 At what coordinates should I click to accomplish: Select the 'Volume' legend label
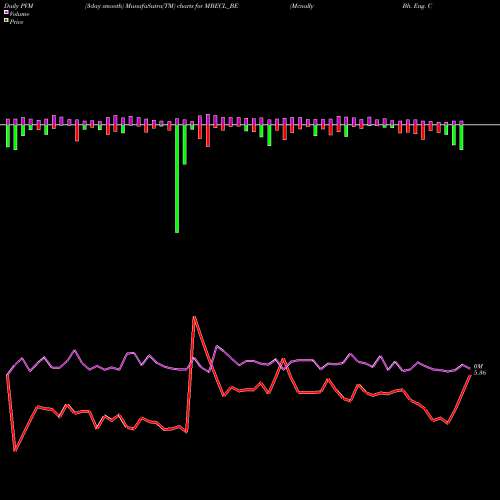point(19,14)
